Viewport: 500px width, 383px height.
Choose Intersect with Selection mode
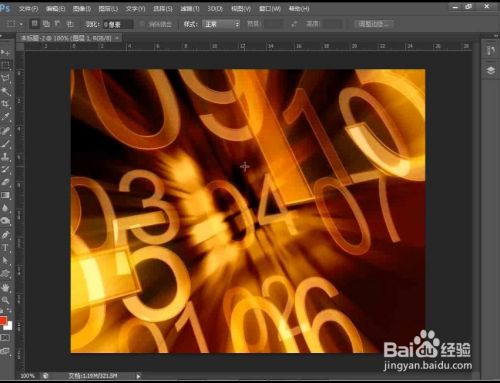[70, 24]
